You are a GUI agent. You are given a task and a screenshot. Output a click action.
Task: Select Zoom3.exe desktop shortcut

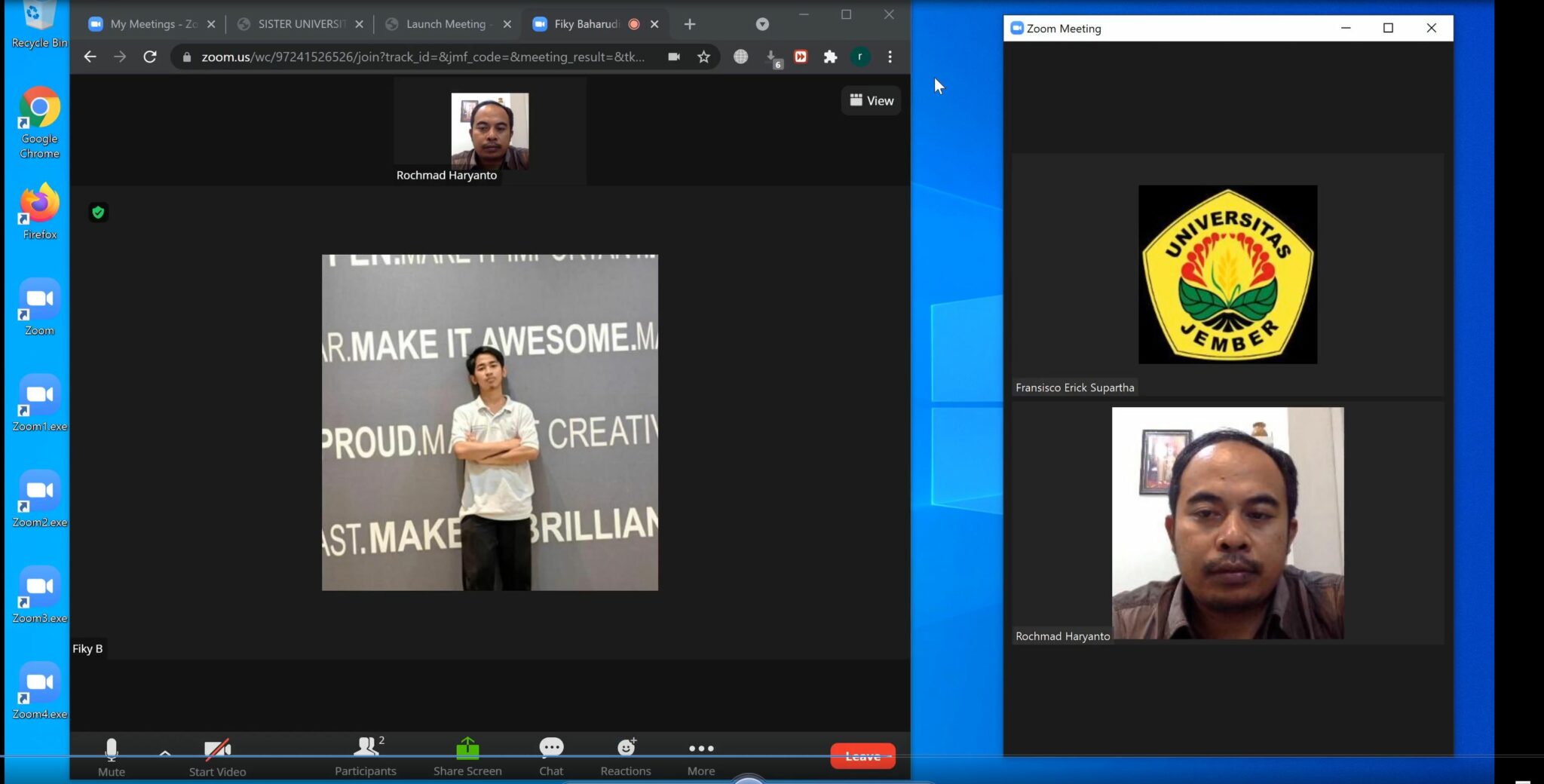(x=39, y=595)
